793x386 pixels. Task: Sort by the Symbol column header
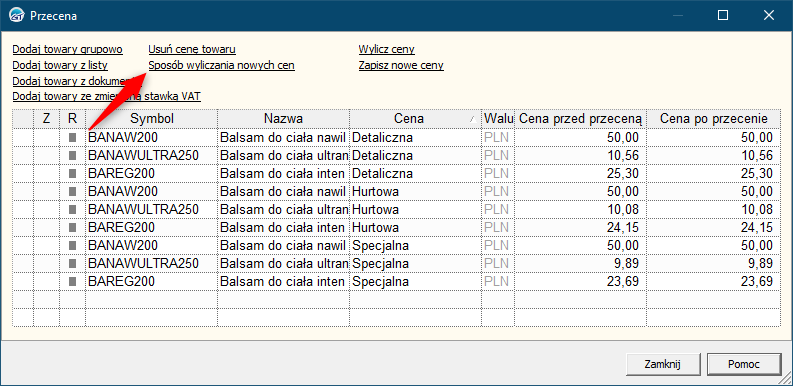tap(152, 118)
